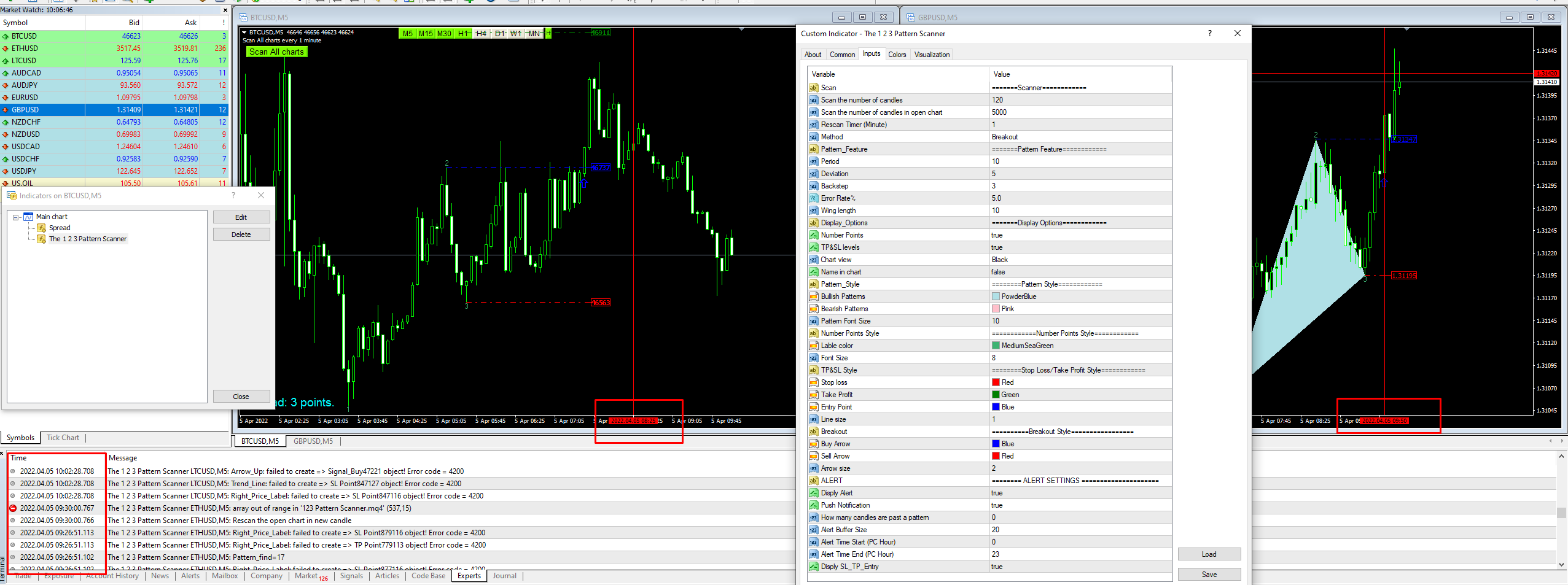Image resolution: width=1568 pixels, height=585 pixels.
Task: Click the MediumSeaGreen Lable color swatch
Action: [996, 346]
